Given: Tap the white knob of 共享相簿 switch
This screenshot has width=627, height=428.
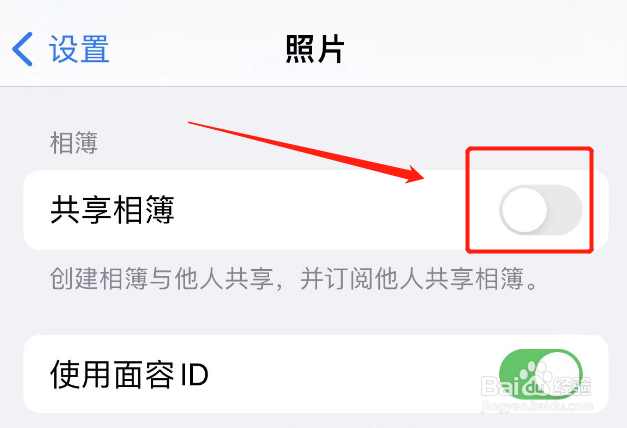Looking at the screenshot, I should tap(525, 210).
